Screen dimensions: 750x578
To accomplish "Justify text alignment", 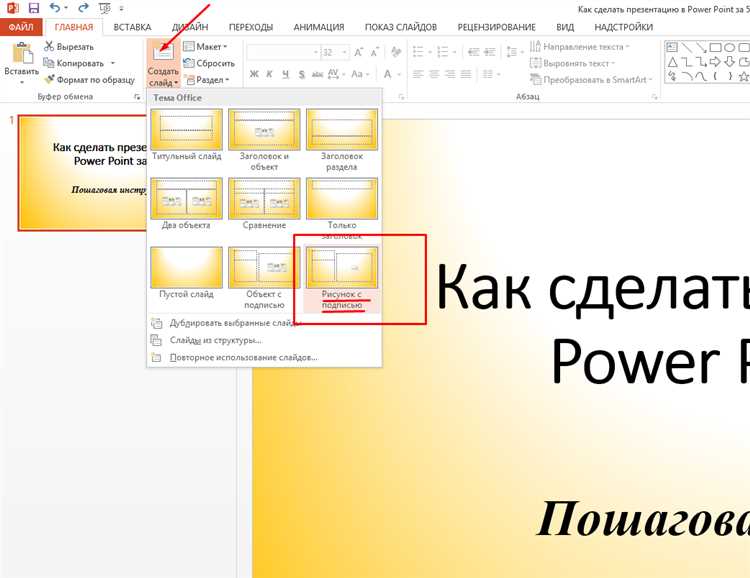I will coord(466,74).
